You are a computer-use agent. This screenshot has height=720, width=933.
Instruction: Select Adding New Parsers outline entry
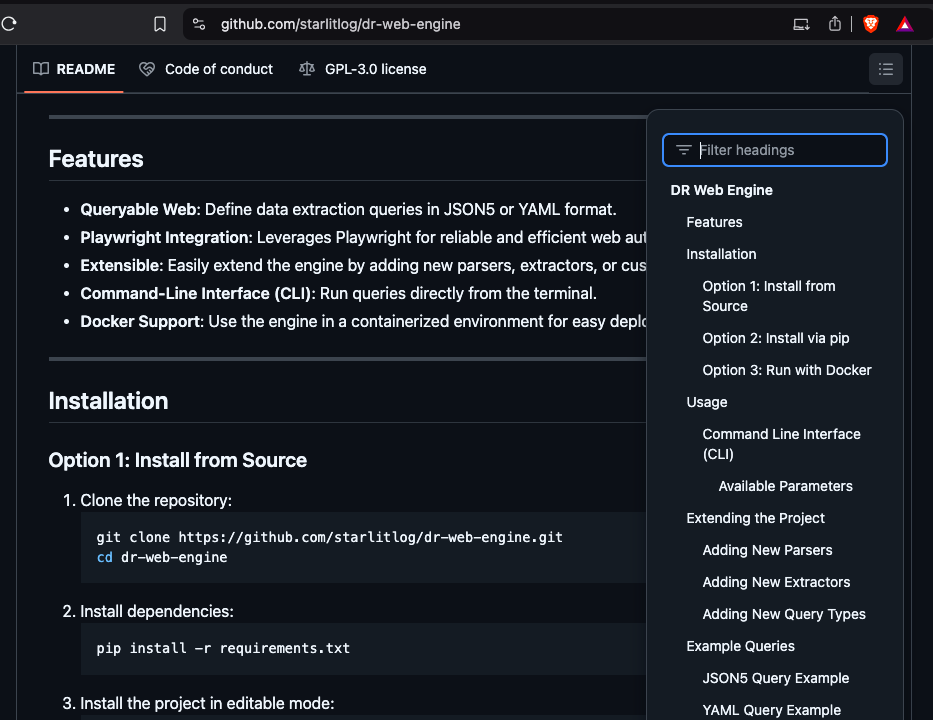point(767,550)
